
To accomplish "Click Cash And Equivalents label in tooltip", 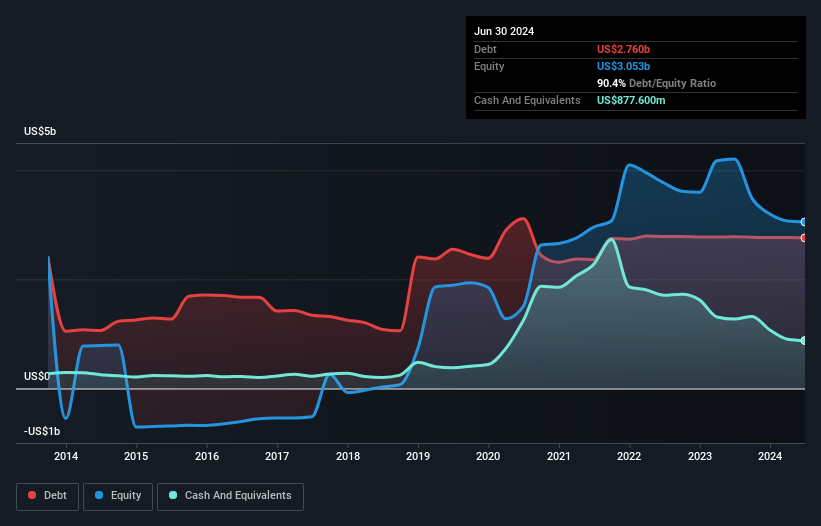I will click(x=527, y=100).
